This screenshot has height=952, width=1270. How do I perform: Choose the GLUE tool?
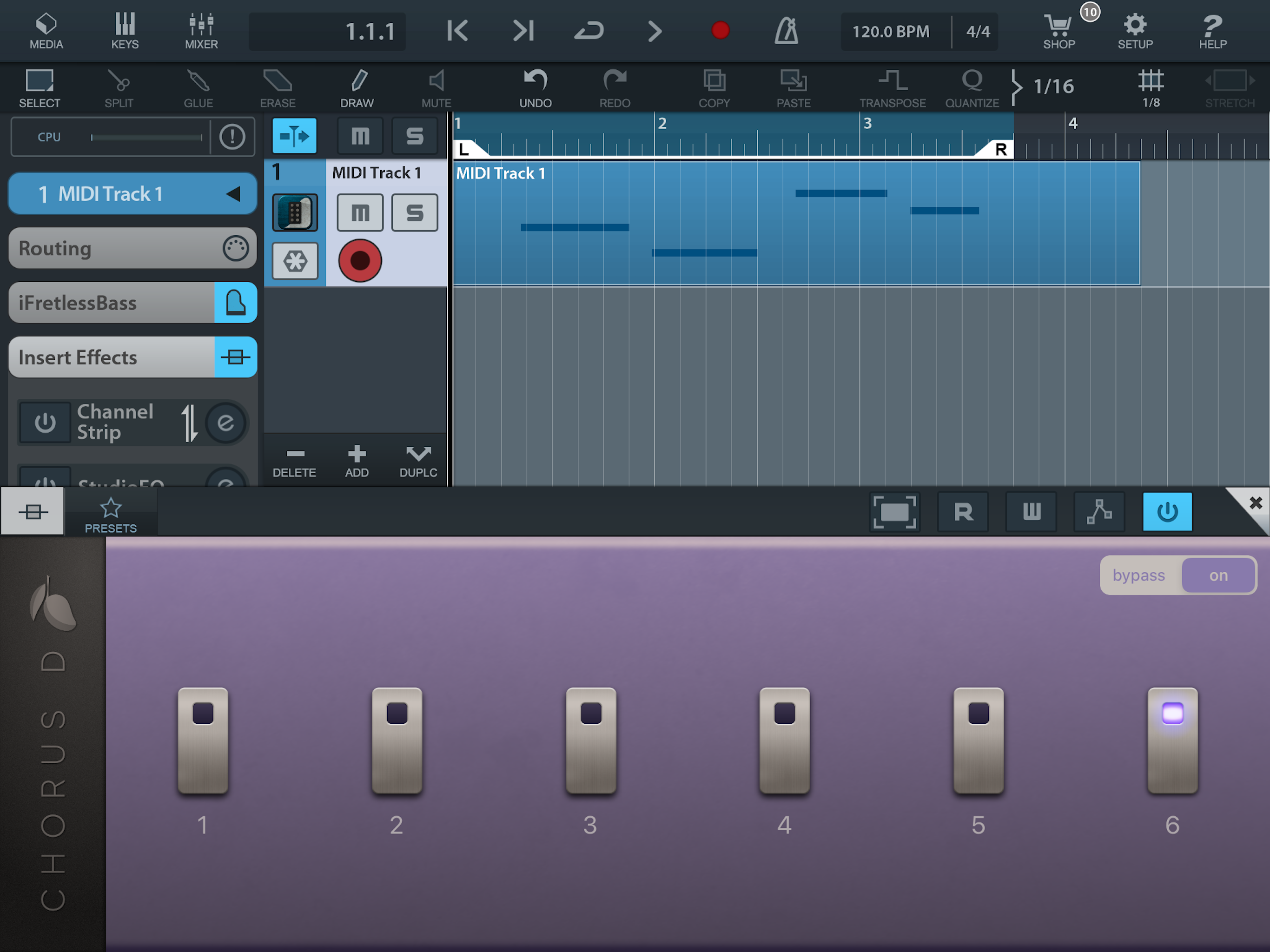coord(198,88)
